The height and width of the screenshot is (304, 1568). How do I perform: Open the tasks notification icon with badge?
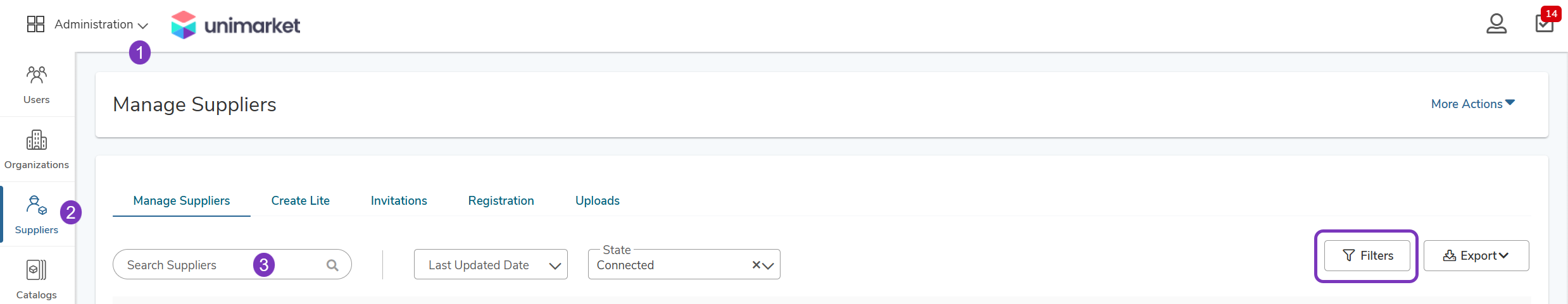(x=1545, y=21)
